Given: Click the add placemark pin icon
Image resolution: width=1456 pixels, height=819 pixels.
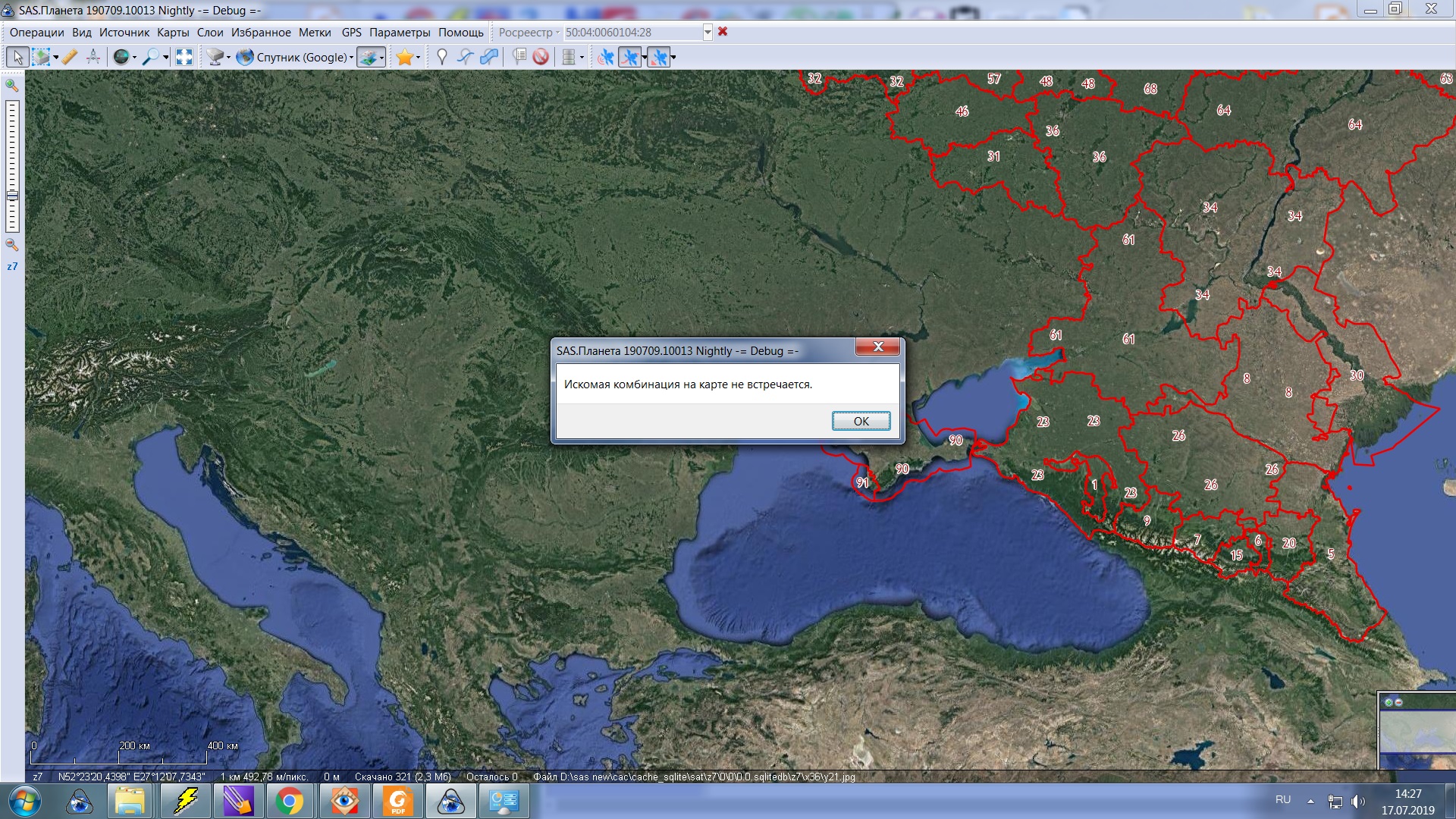Looking at the screenshot, I should coord(442,57).
